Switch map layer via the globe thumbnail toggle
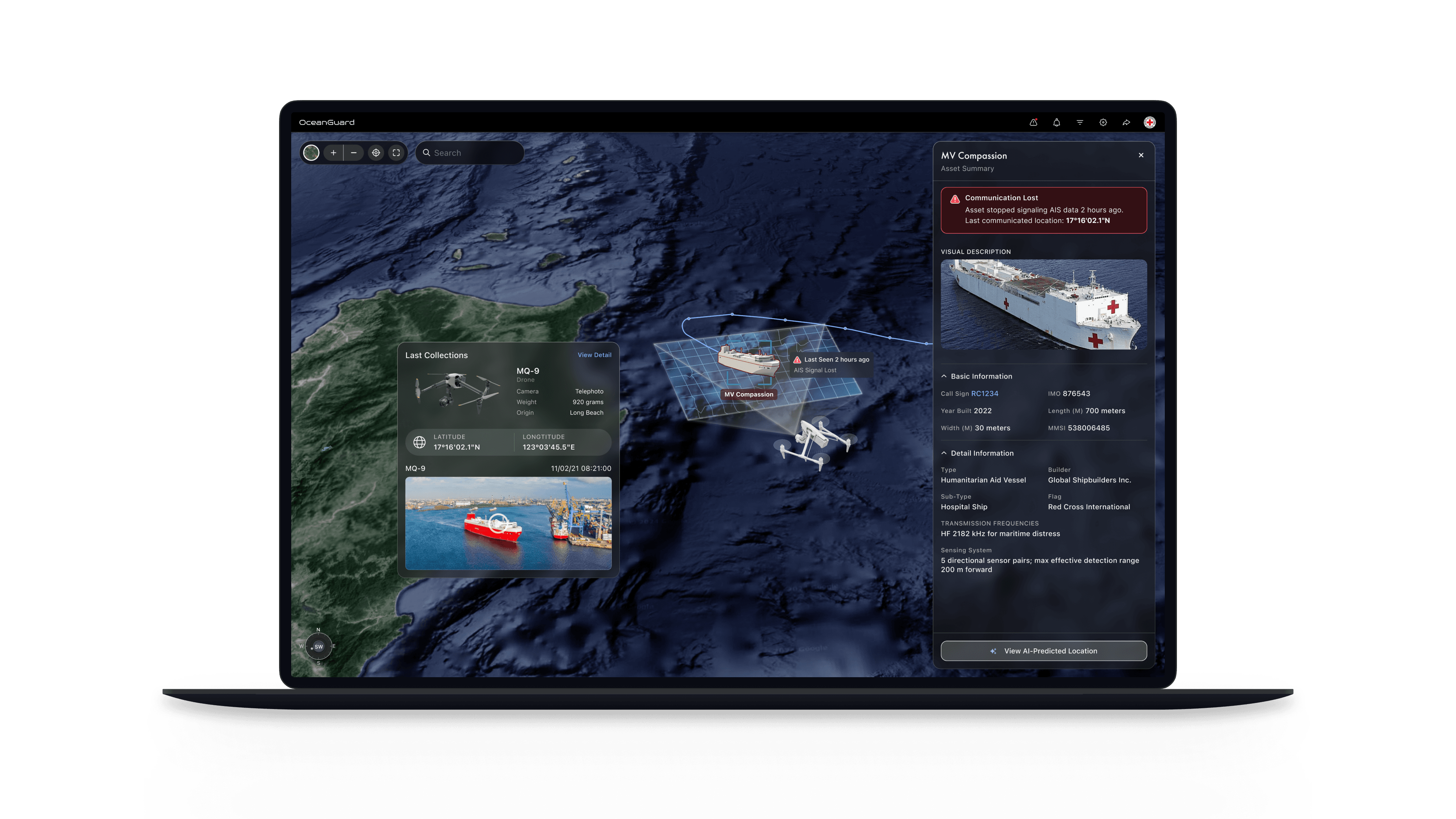 [x=311, y=152]
